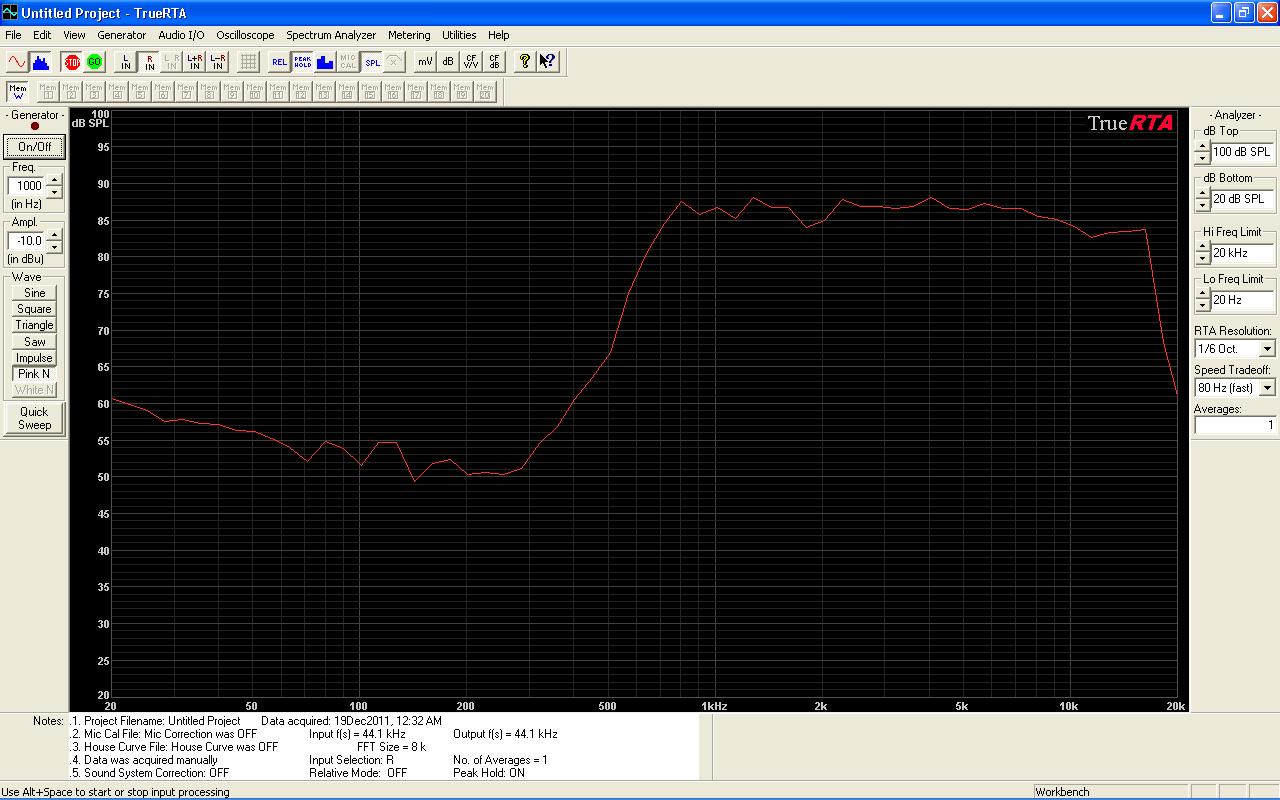Toggle generator On/Off button

point(34,147)
